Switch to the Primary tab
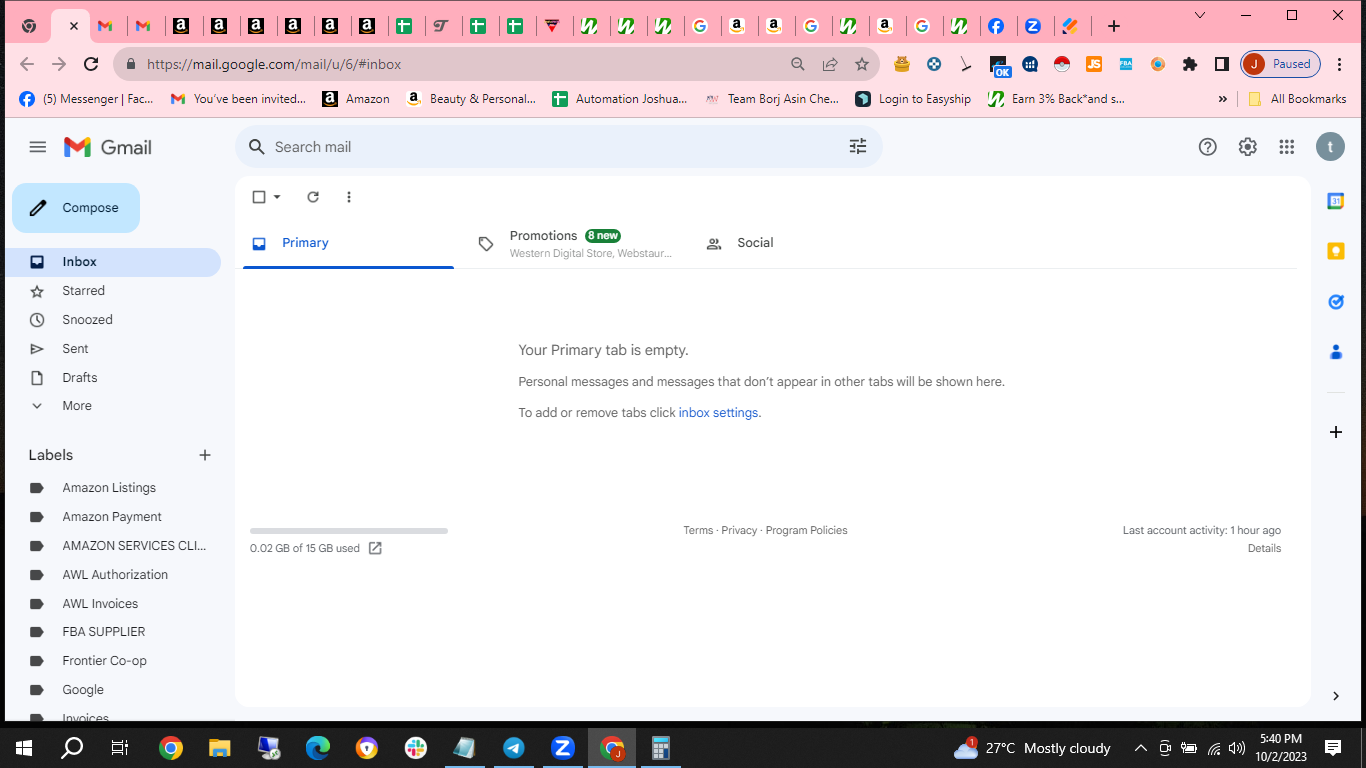1366x768 pixels. 348,243
